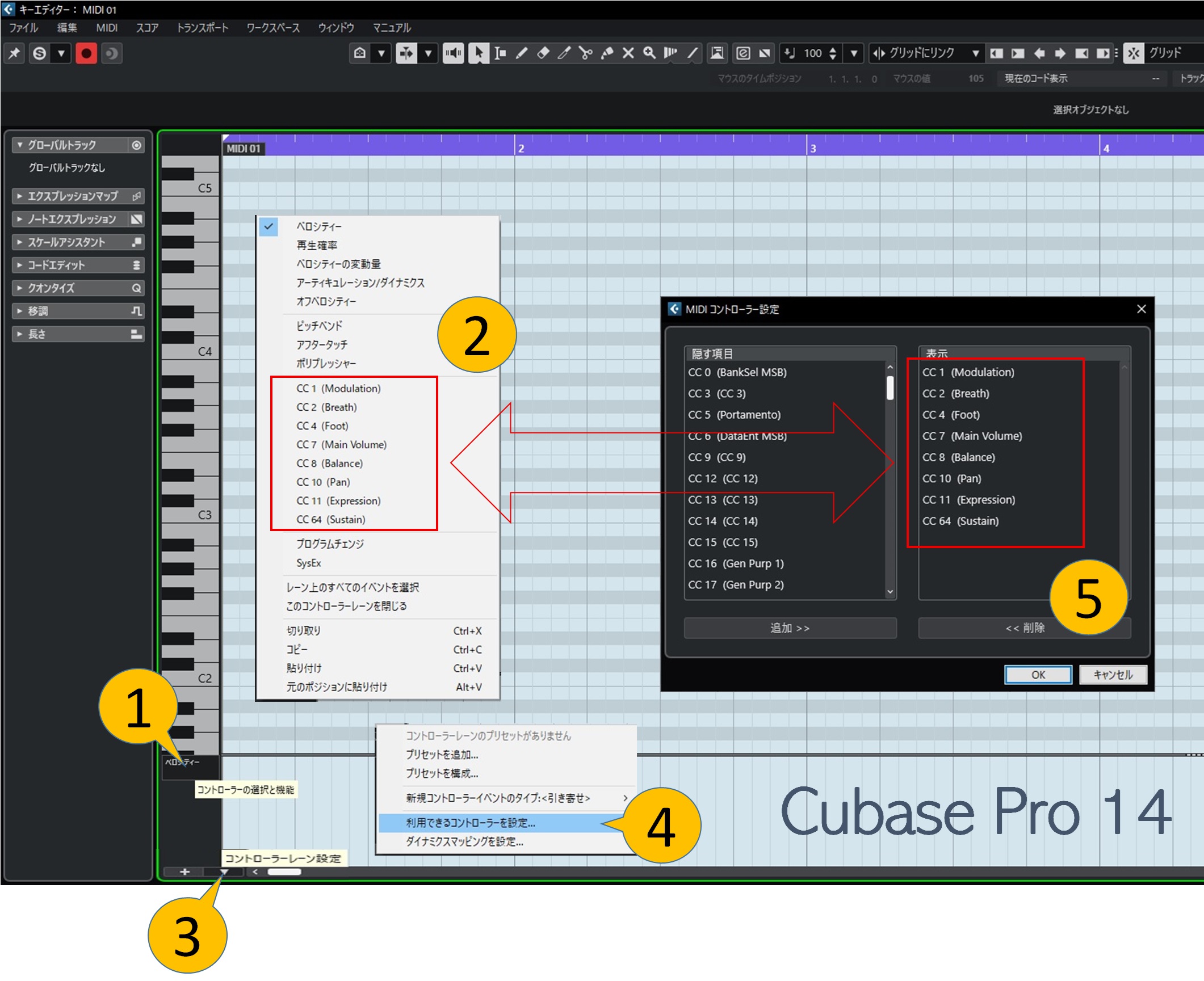Open the insert velocity dropdown arrow
Screen dimensions: 1204x981
pyautogui.click(x=854, y=53)
